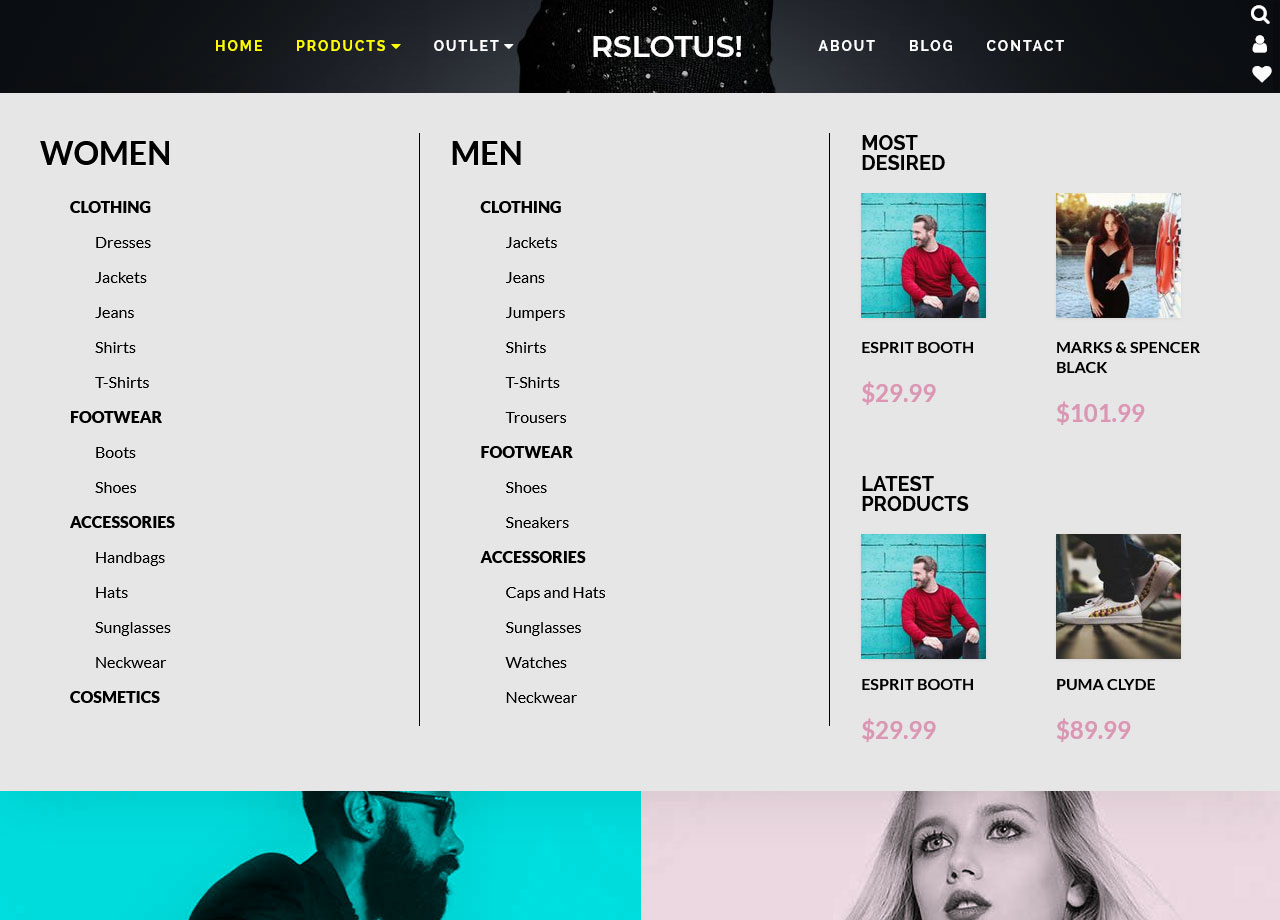
Task: Open the Contact page
Action: [x=1026, y=46]
